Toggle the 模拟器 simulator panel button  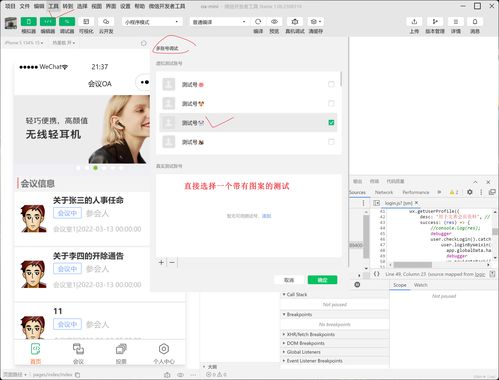click(x=29, y=22)
